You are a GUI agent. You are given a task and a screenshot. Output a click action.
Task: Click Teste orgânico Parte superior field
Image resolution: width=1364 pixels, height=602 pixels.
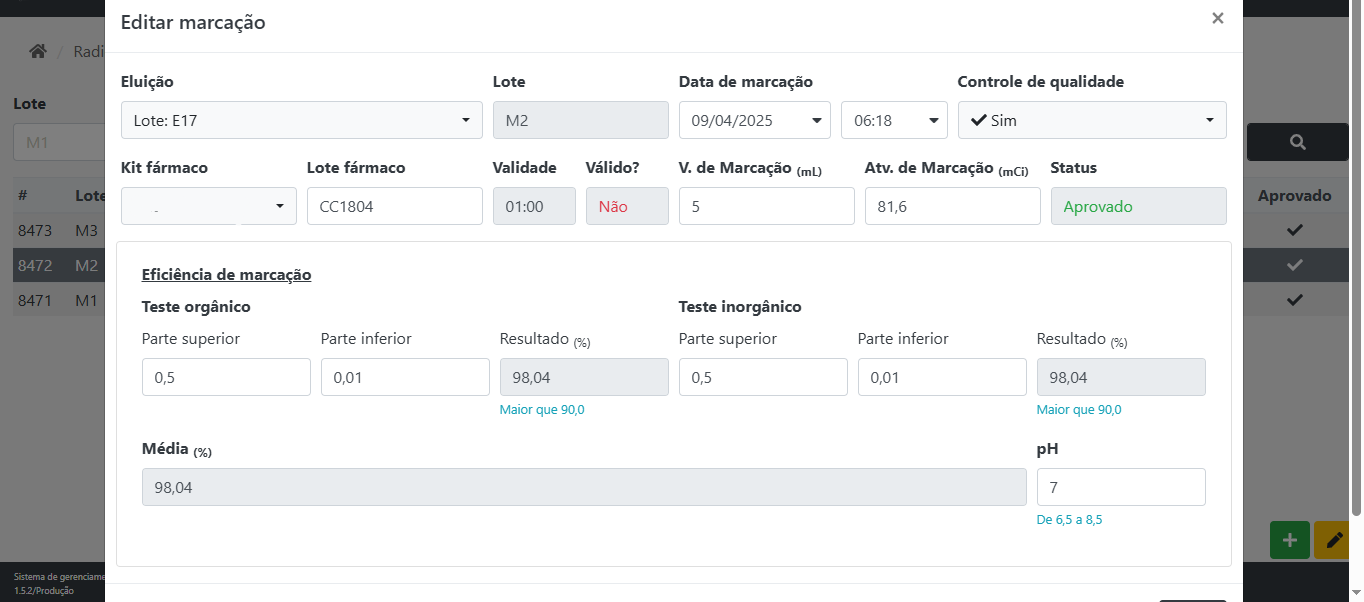[226, 377]
